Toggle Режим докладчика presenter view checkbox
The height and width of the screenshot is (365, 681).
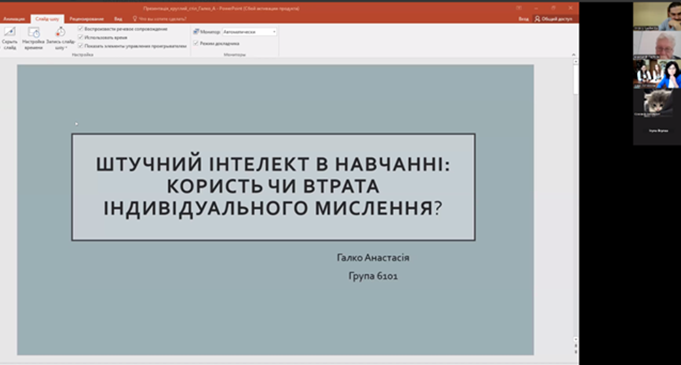[196, 43]
